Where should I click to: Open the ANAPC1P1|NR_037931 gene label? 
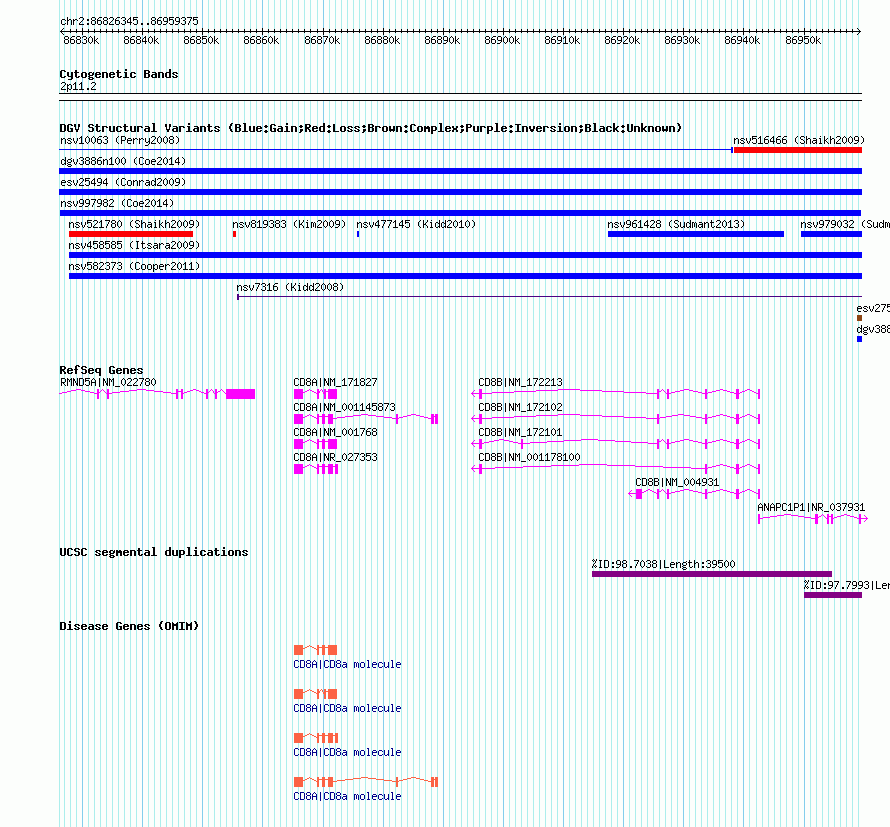[811, 507]
